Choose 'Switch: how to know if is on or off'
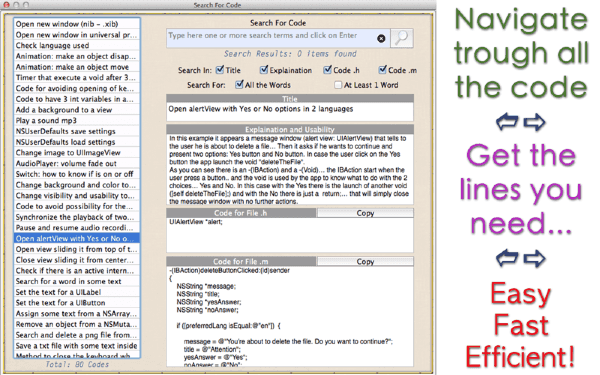600x375 pixels. [77, 174]
